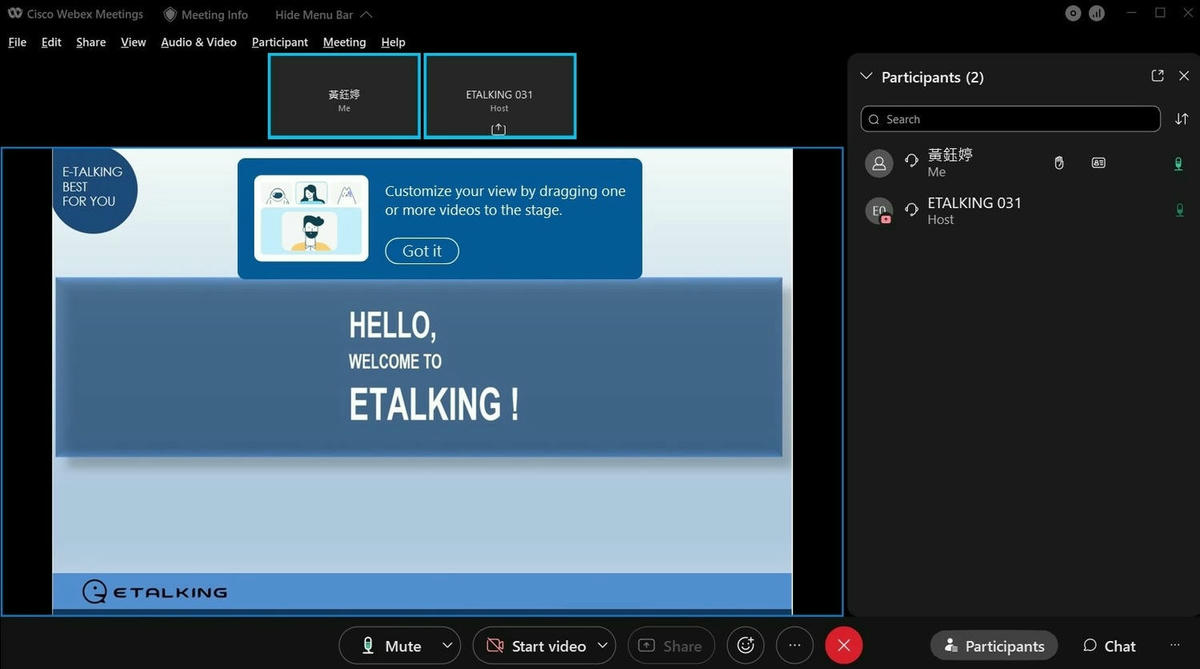
Task: Toggle the green microphone for 黃鈺婷
Action: click(x=1179, y=163)
